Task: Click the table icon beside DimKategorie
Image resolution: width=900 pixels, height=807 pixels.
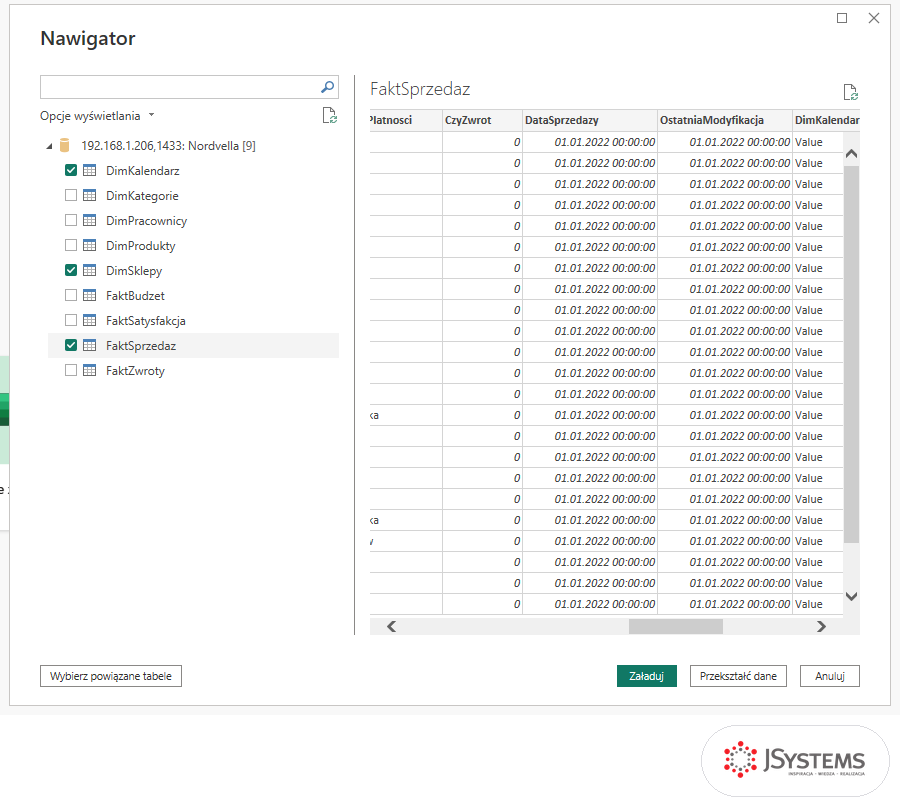Action: [90, 196]
